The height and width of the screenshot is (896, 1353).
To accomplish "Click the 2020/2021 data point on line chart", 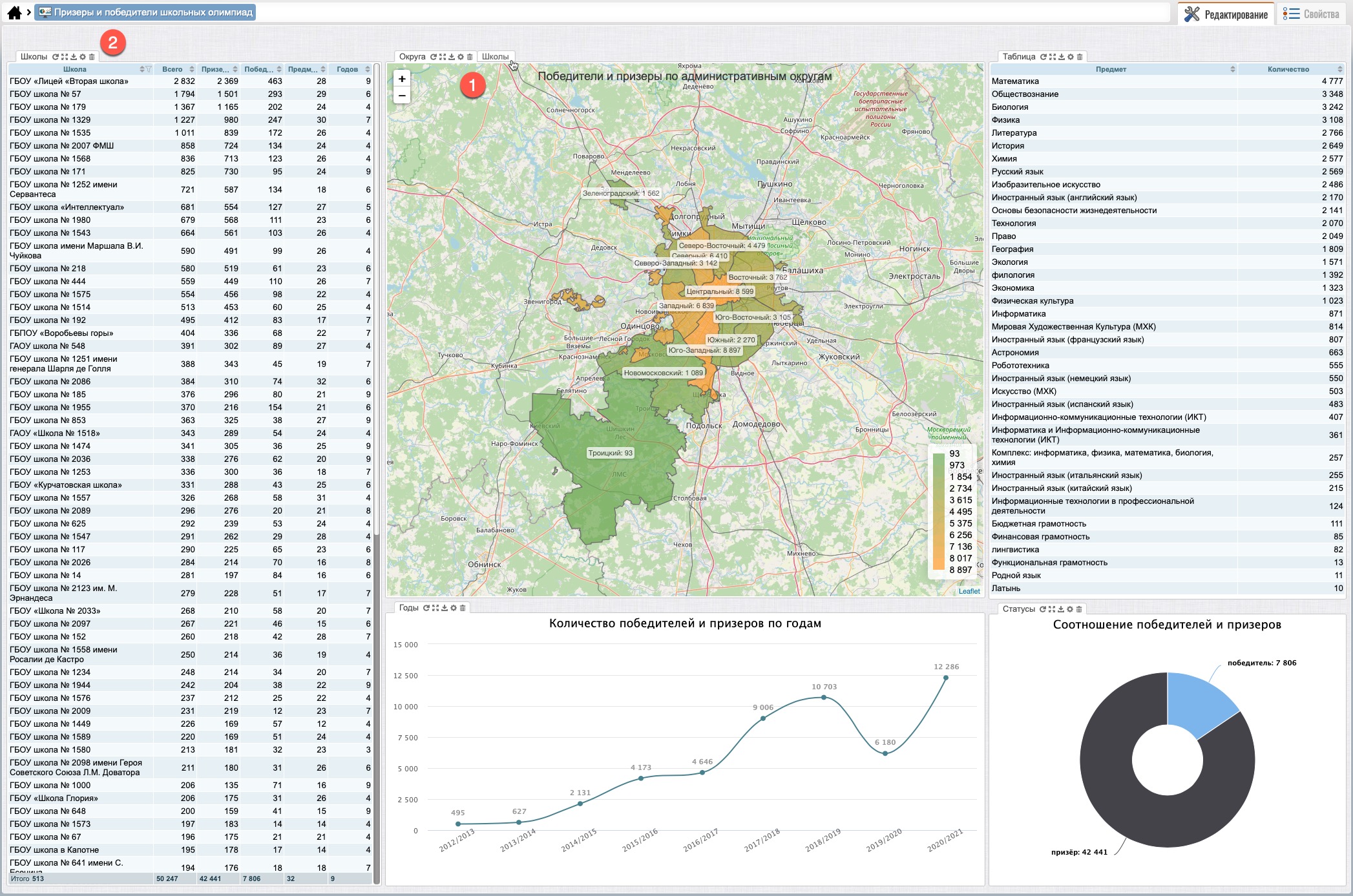I will pyautogui.click(x=946, y=678).
